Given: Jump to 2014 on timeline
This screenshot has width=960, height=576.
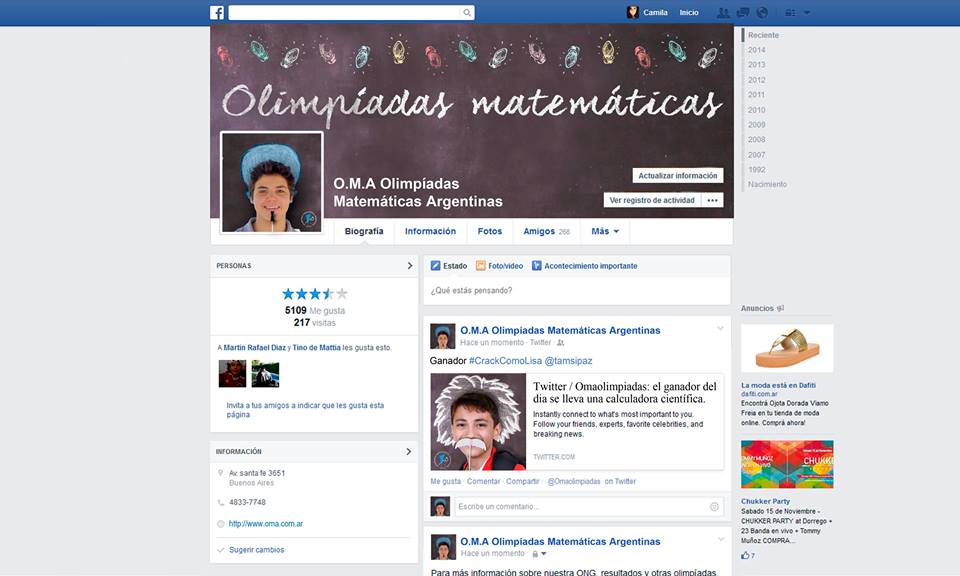Looking at the screenshot, I should coord(757,50).
